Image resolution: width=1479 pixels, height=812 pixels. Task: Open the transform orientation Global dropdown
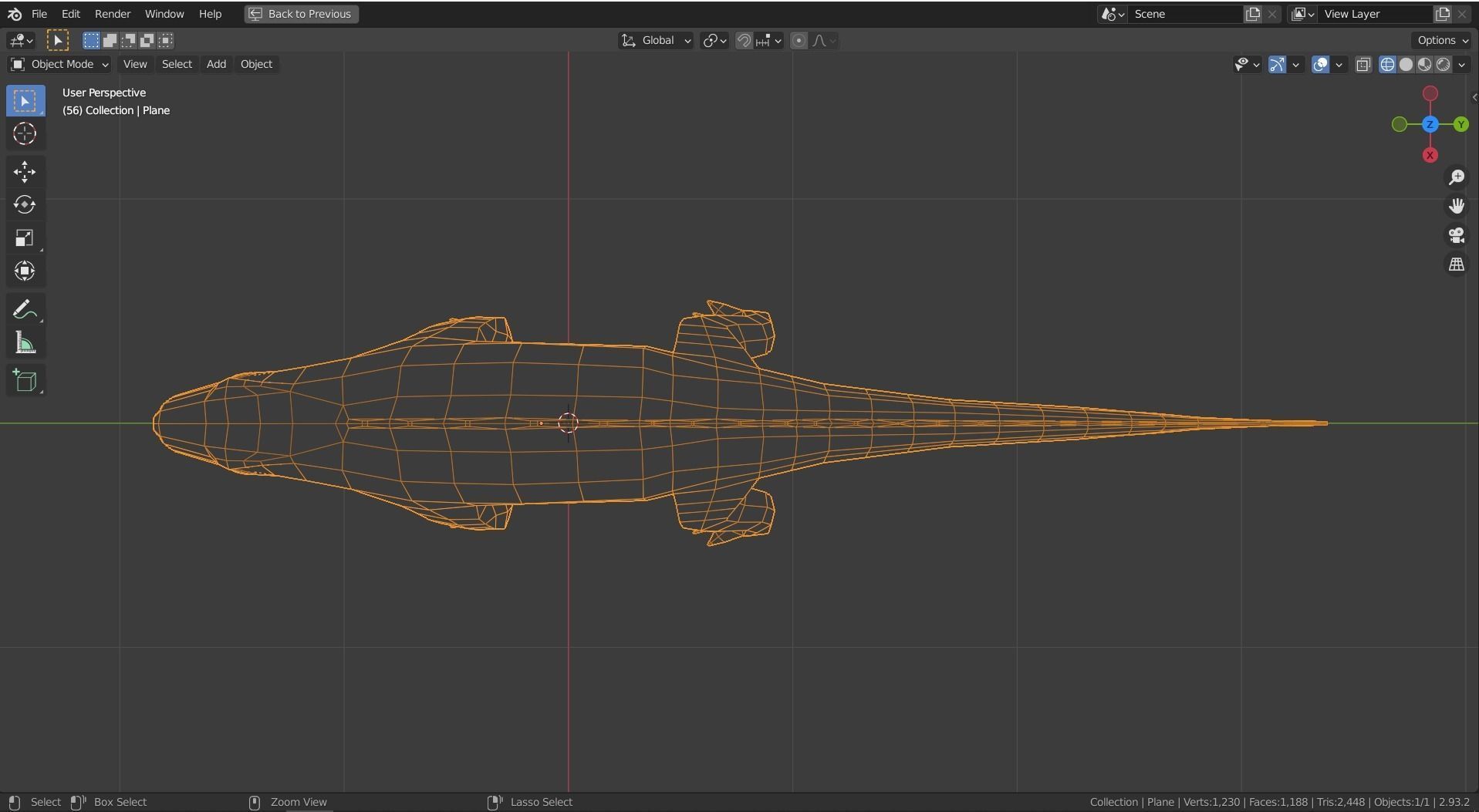pos(656,40)
